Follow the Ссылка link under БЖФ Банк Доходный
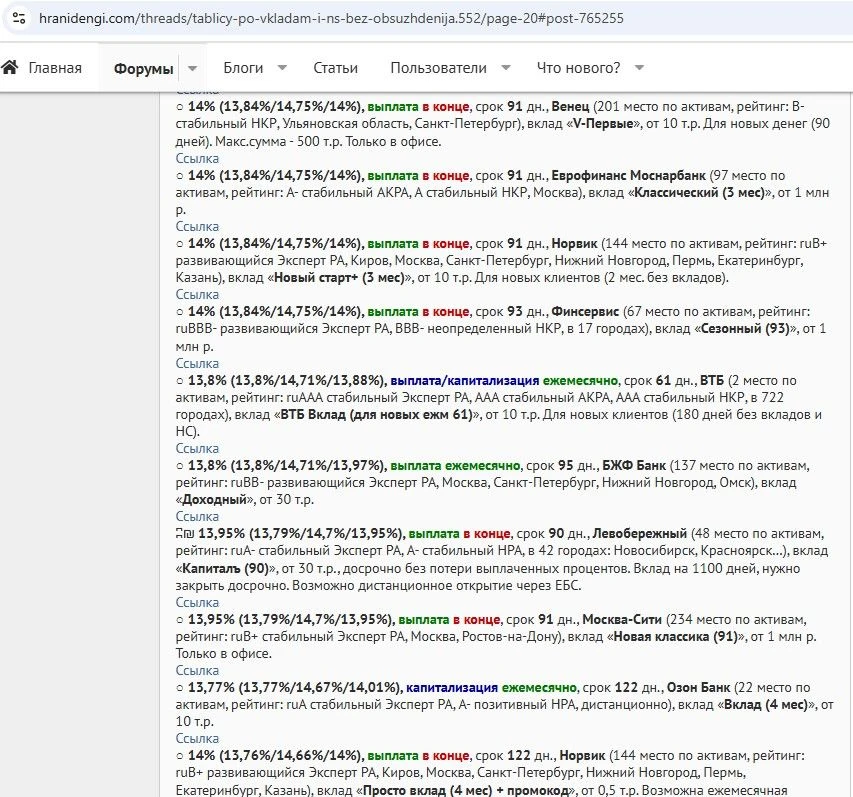 pos(197,516)
